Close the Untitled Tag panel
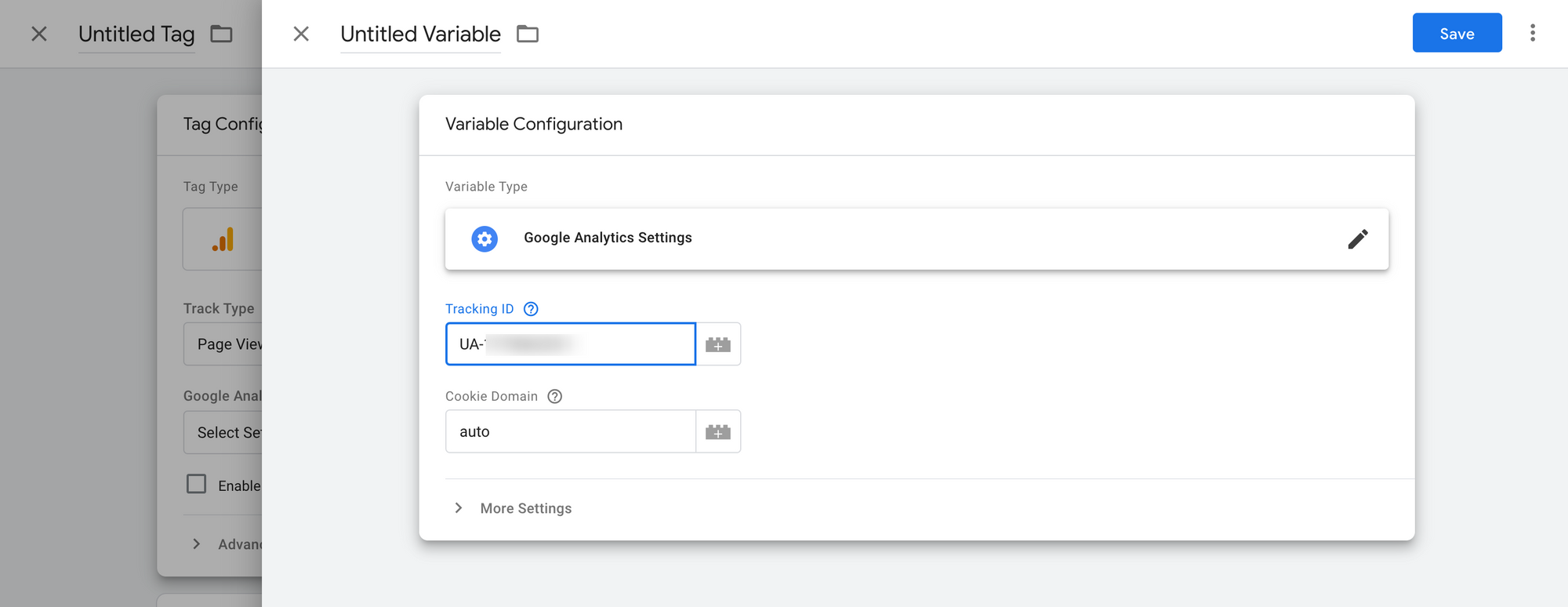The image size is (1568, 607). click(39, 34)
